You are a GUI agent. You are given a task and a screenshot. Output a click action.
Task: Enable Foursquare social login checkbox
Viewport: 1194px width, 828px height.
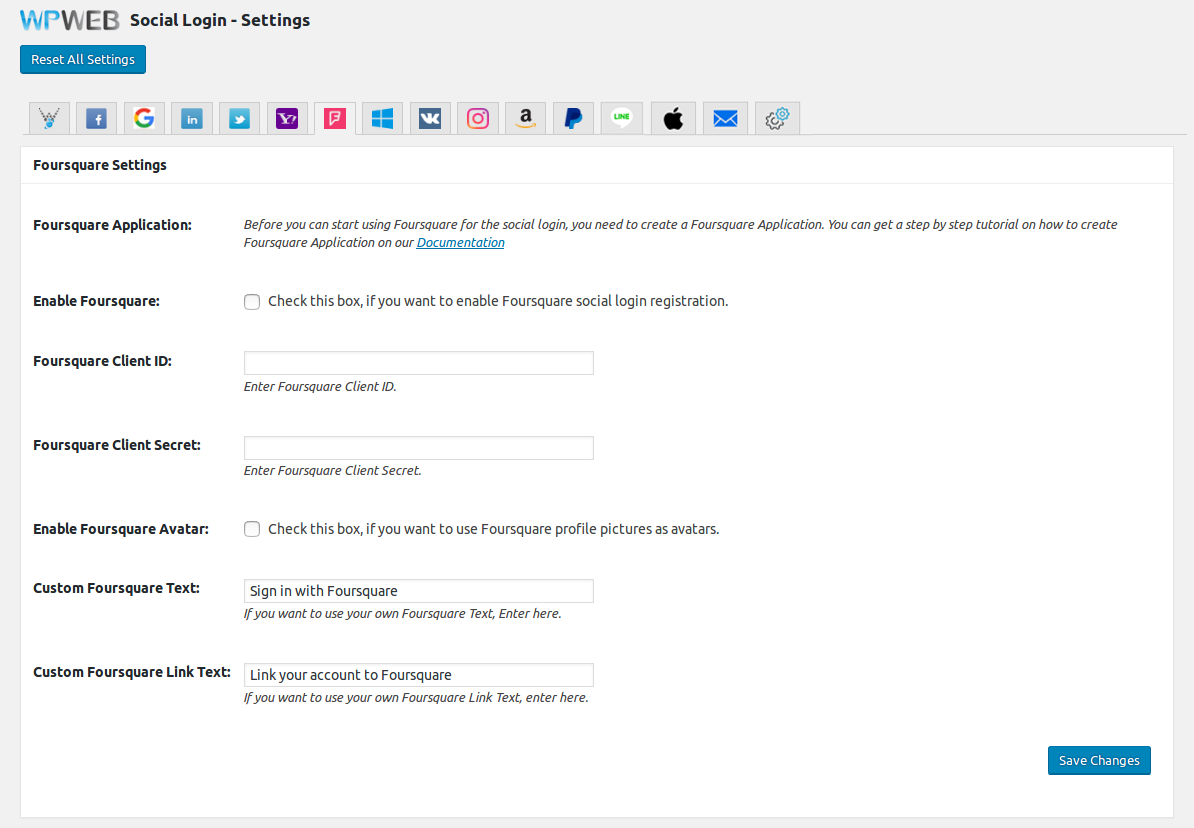point(252,302)
